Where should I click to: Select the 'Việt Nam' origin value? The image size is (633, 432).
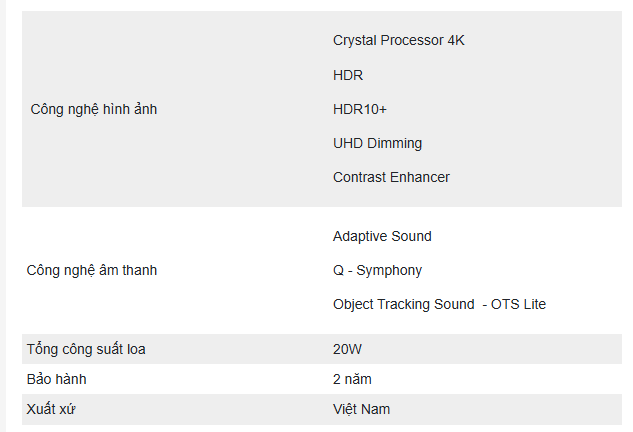tap(361, 409)
